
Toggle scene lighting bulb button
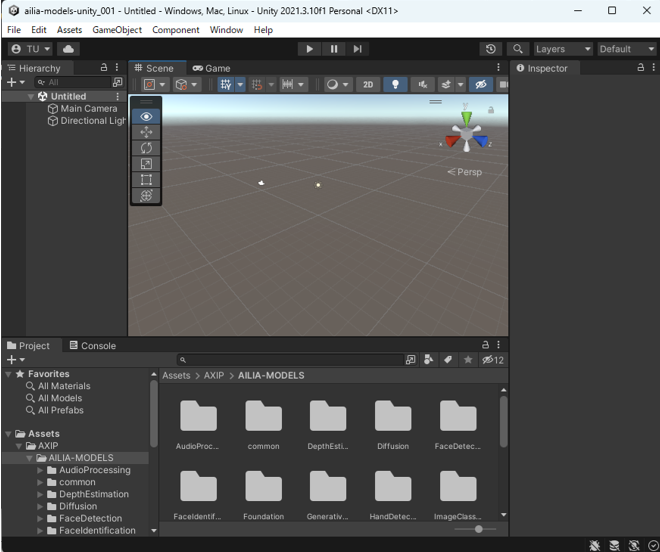click(x=396, y=85)
